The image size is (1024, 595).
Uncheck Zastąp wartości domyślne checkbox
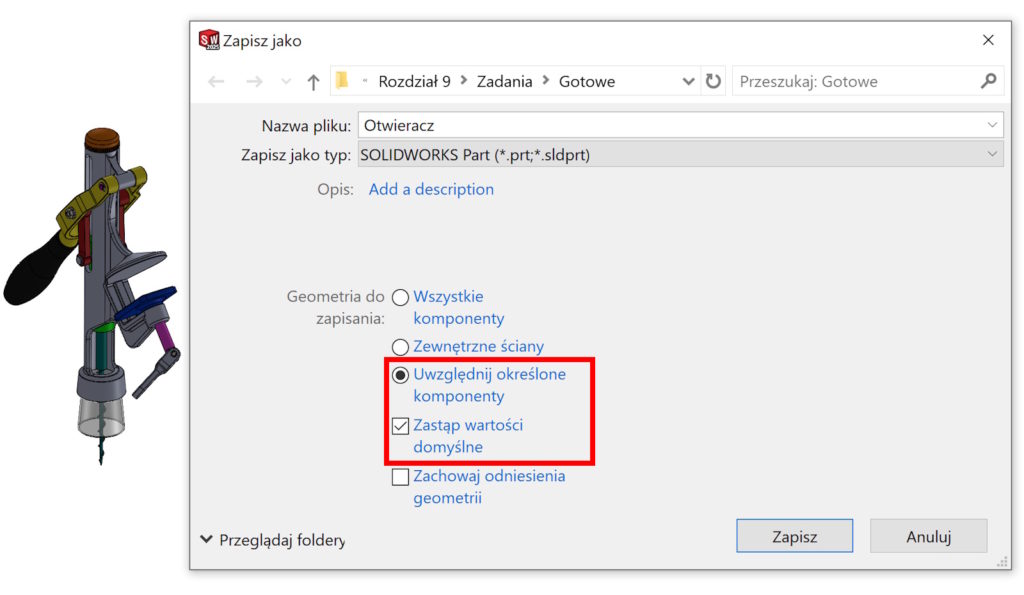point(401,426)
